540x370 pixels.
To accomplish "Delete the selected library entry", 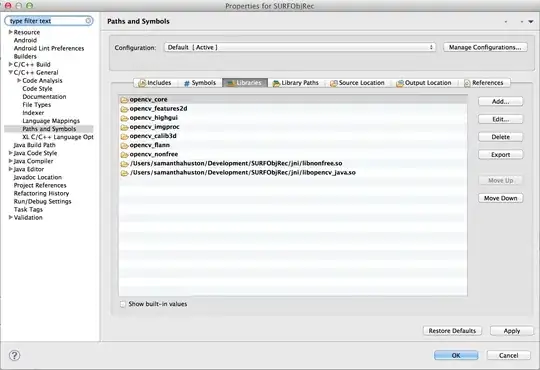I will (500, 137).
